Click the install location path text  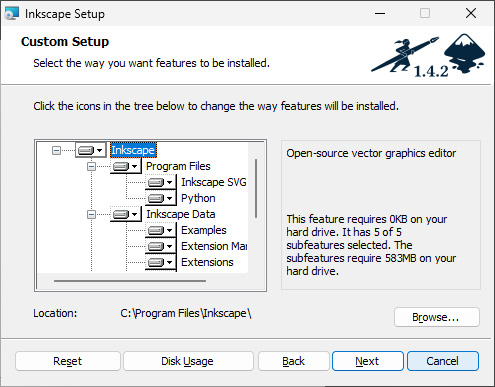186,313
